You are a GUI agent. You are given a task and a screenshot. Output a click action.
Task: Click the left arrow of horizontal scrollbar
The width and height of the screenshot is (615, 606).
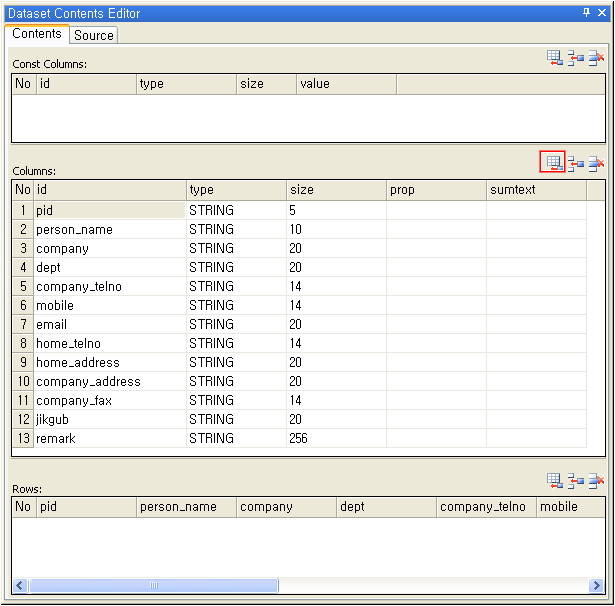[20, 585]
